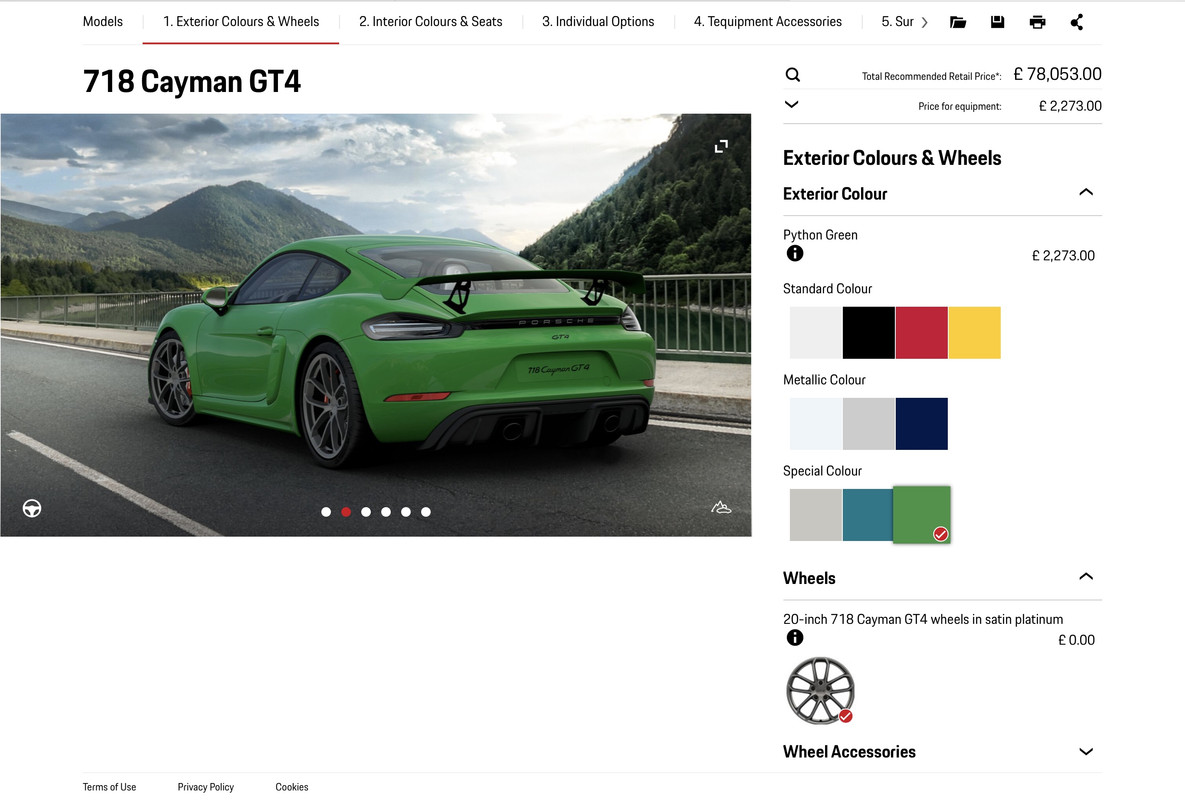The image size is (1185, 800).
Task: Show second car view red dot
Action: [346, 512]
